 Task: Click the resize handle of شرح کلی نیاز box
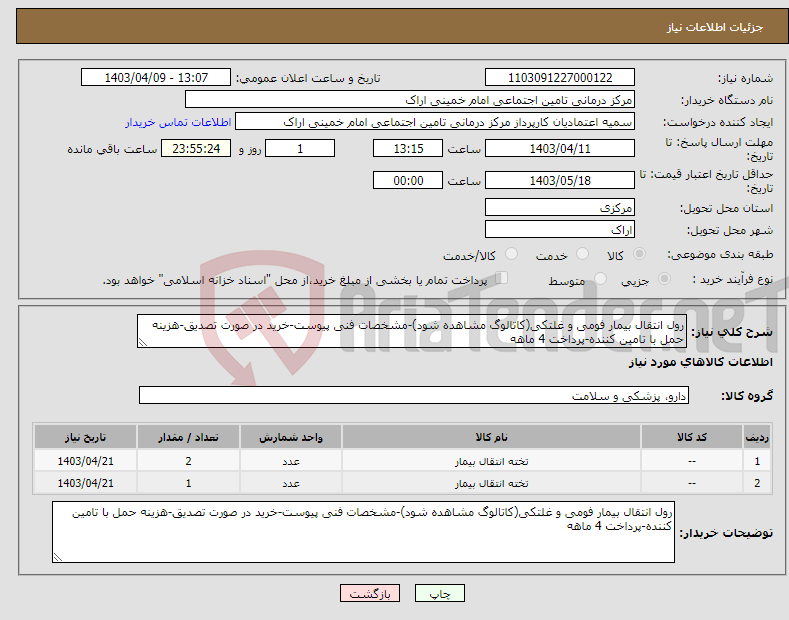coord(143,343)
